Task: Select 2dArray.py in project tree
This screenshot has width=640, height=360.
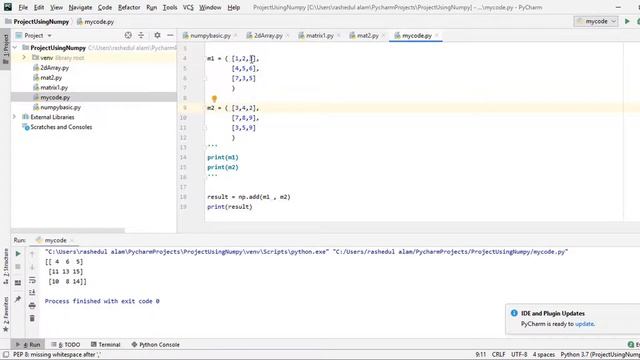Action: (54, 68)
